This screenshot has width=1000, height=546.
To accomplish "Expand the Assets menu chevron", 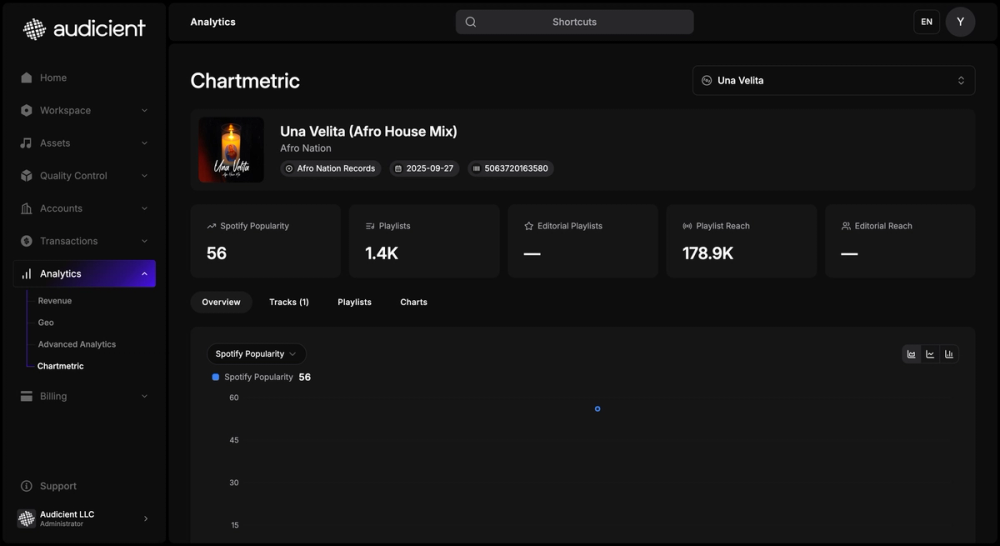I will 144,143.
